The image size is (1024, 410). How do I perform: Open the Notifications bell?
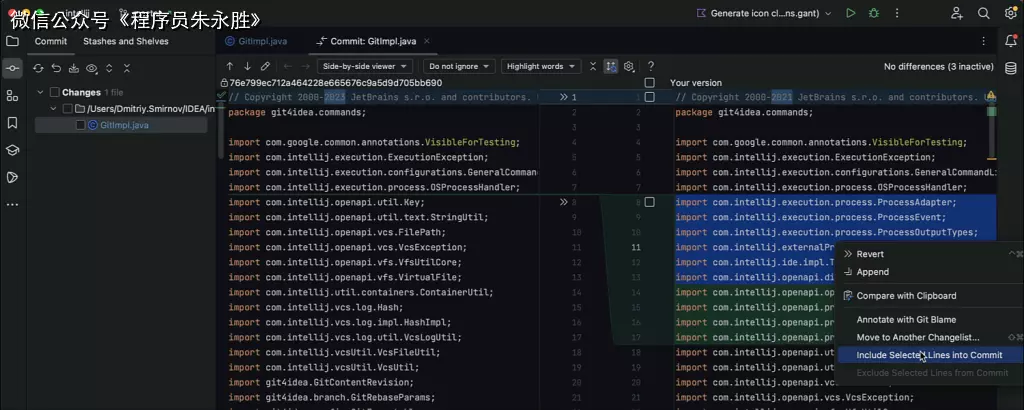coord(1010,41)
